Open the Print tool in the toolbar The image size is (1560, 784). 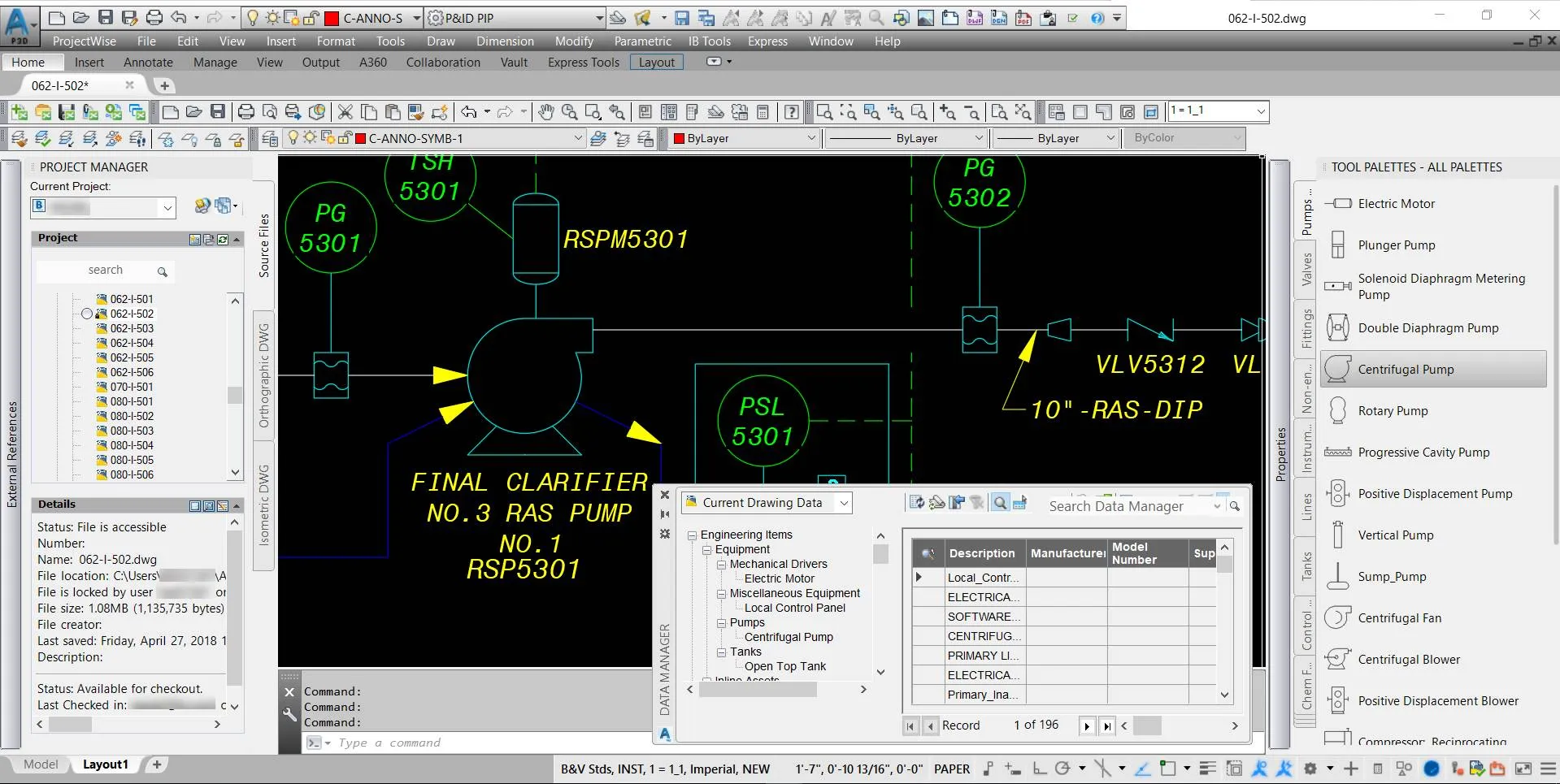coord(246,112)
